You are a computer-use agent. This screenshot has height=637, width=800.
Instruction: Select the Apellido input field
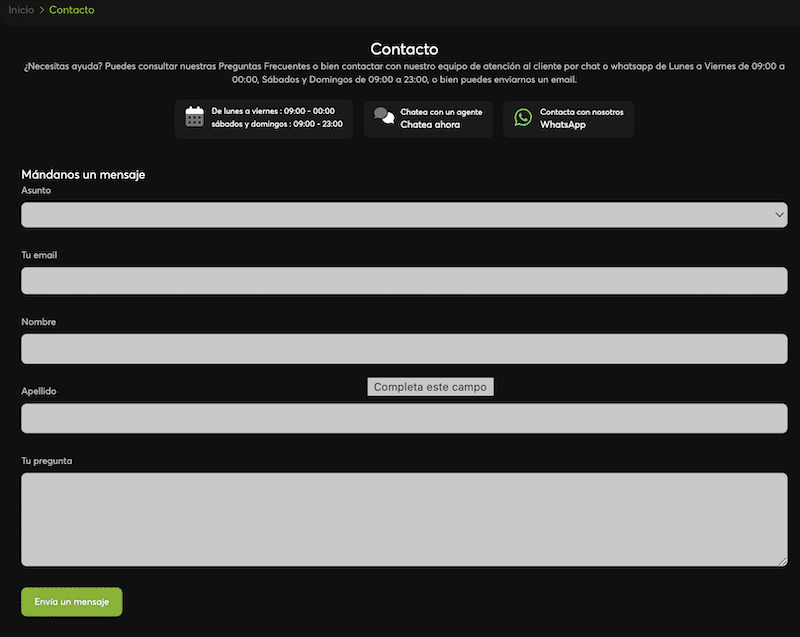pos(404,418)
